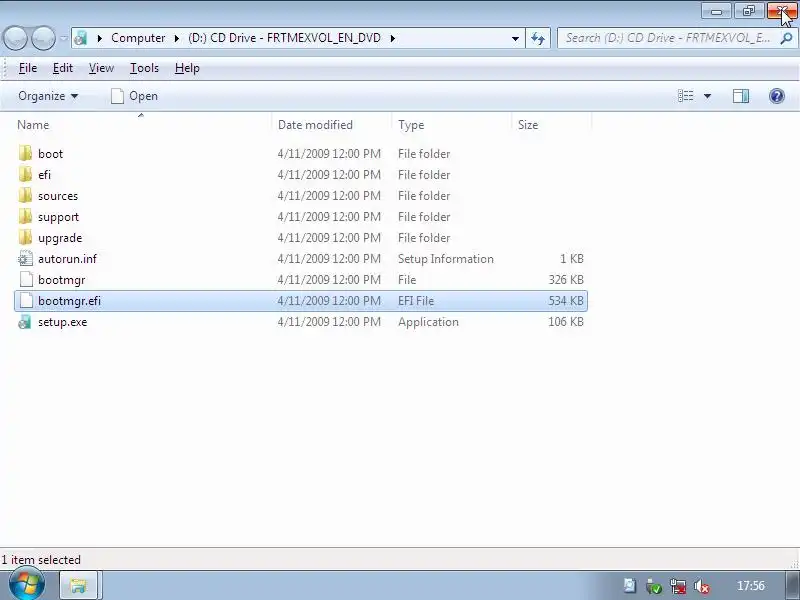Select Computer in the address path
The width and height of the screenshot is (800, 600).
click(138, 38)
